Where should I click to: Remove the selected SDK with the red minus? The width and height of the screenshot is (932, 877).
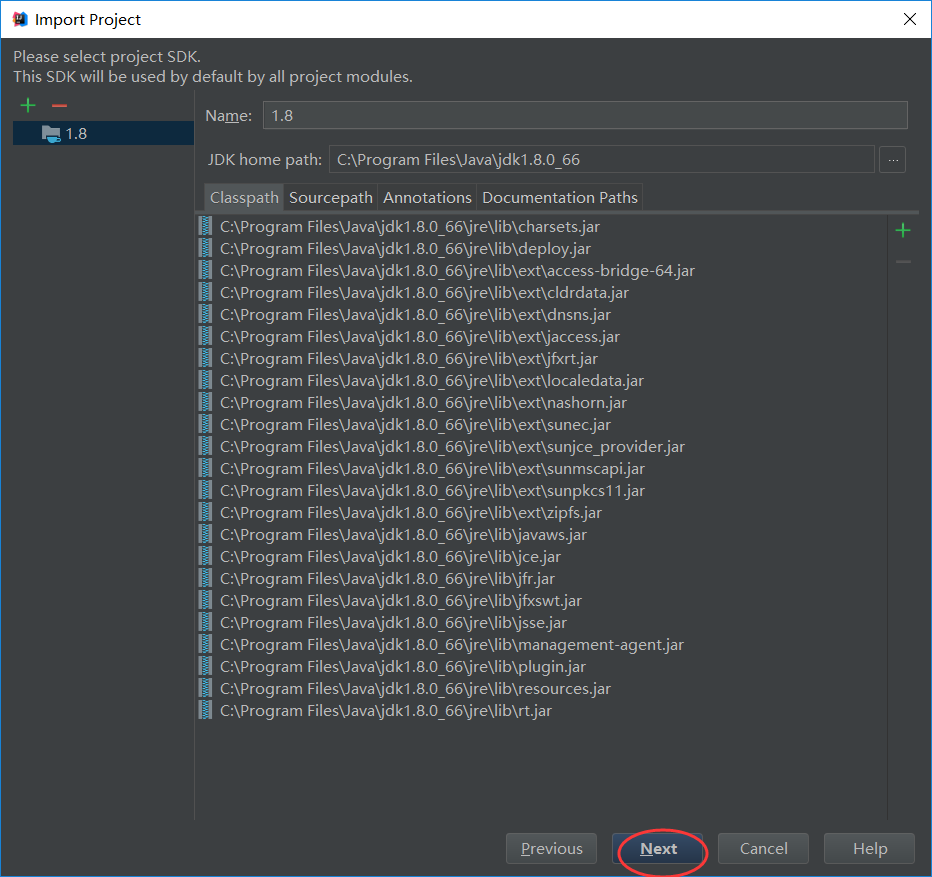pyautogui.click(x=59, y=106)
